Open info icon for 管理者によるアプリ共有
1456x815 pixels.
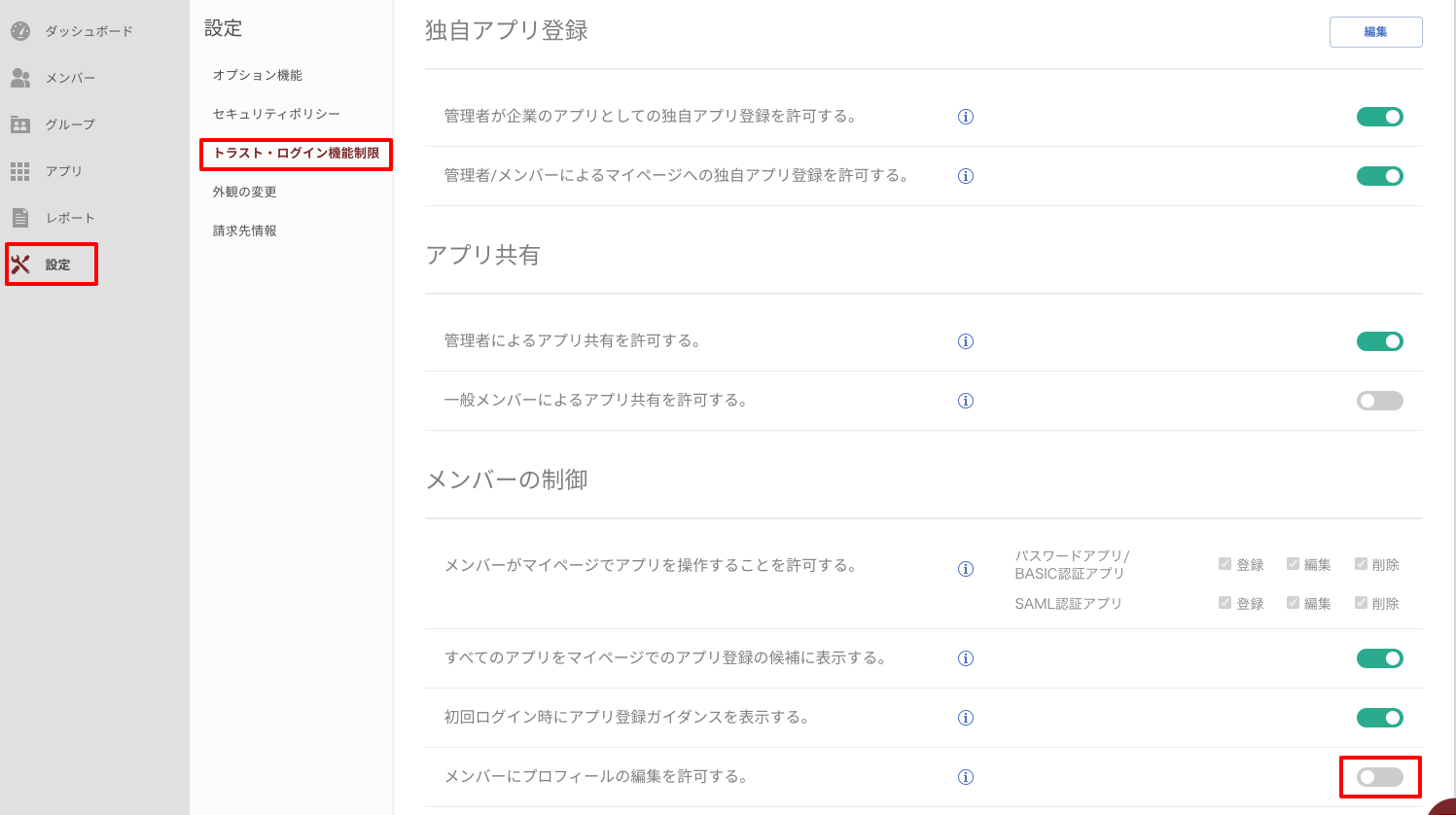click(966, 341)
